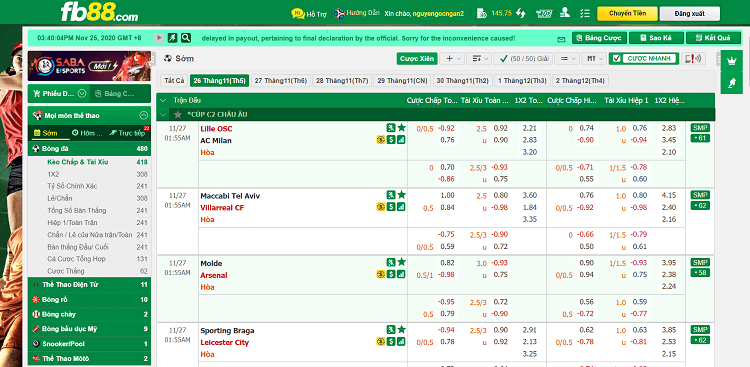Click the fb88.com logo
The width and height of the screenshot is (750, 367).
99,12
